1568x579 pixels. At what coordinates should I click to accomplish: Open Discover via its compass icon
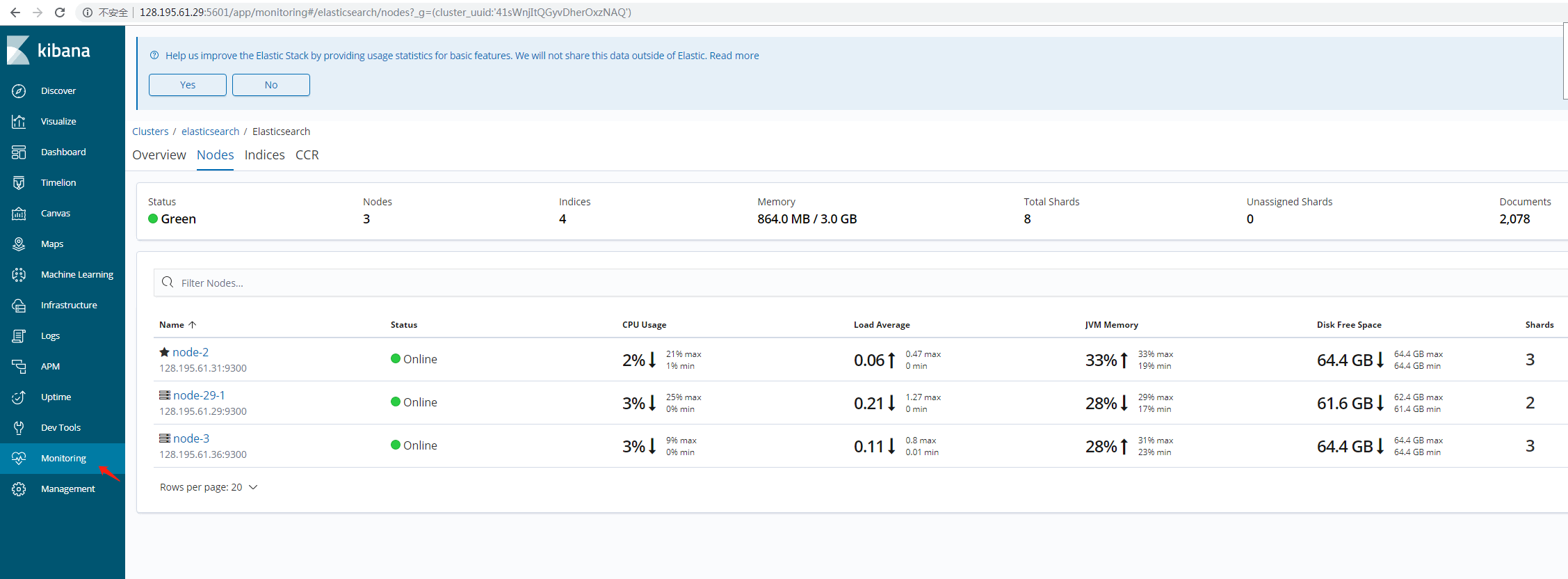[x=19, y=91]
